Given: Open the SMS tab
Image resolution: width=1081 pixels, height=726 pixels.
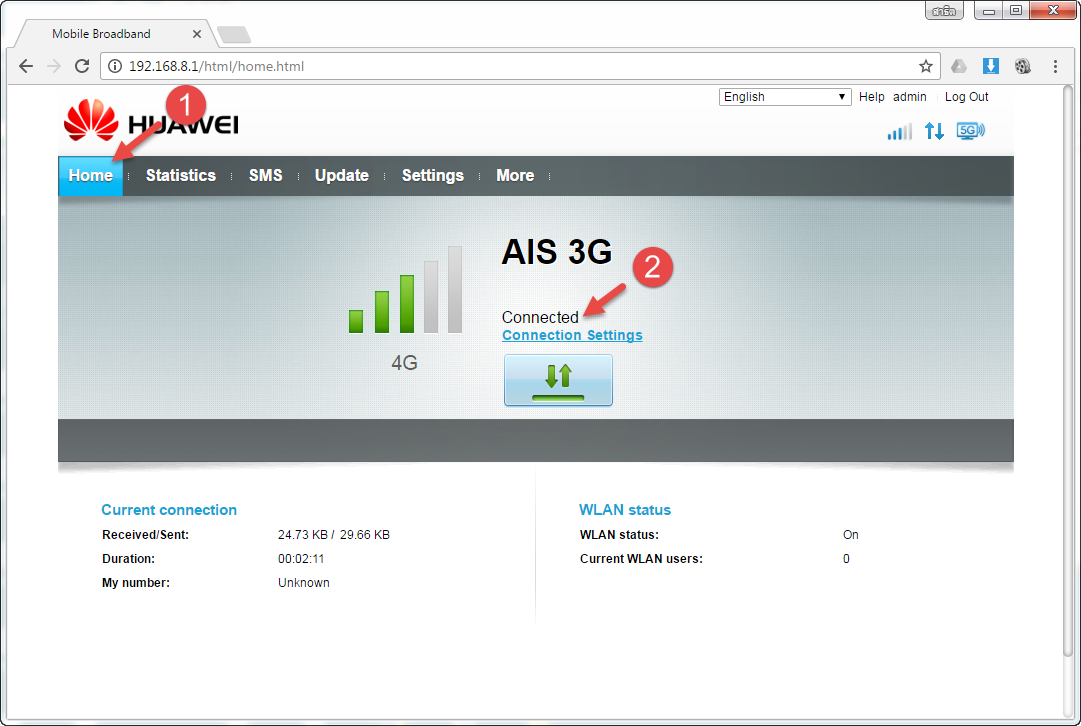Looking at the screenshot, I should coord(265,176).
